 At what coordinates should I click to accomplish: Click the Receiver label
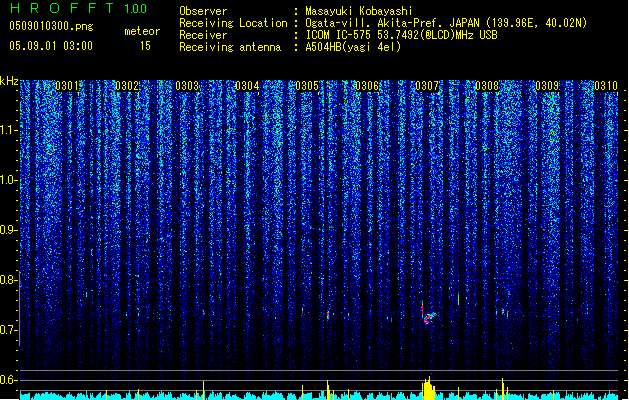point(203,35)
